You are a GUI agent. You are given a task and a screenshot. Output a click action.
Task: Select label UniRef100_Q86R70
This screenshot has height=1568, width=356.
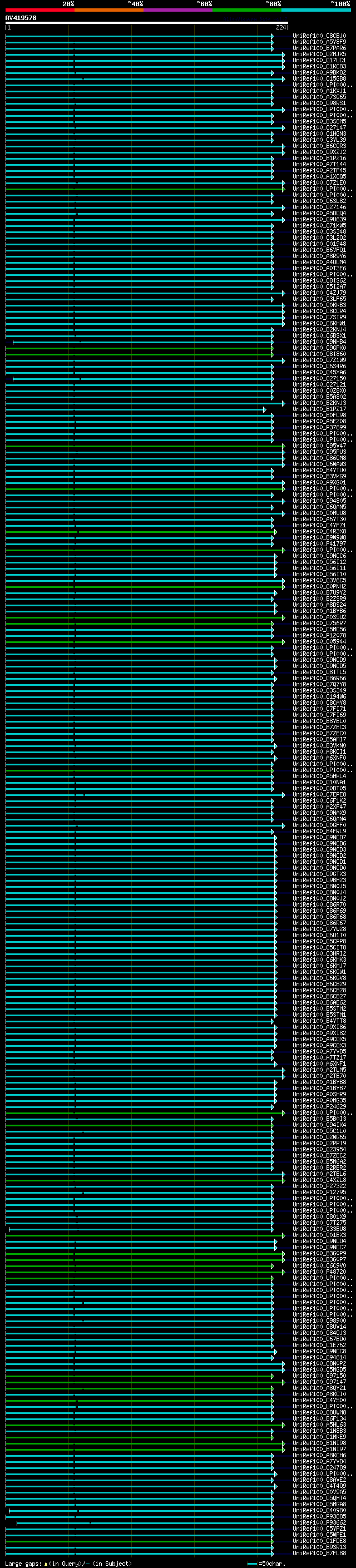(x=319, y=904)
